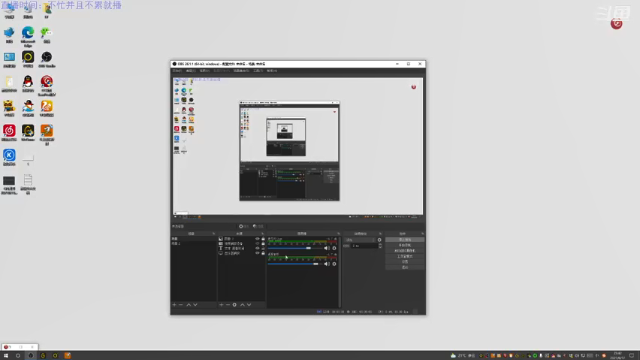Open the Tools menu in OBS
Screen dimensions: 640x360
tap(258, 71)
